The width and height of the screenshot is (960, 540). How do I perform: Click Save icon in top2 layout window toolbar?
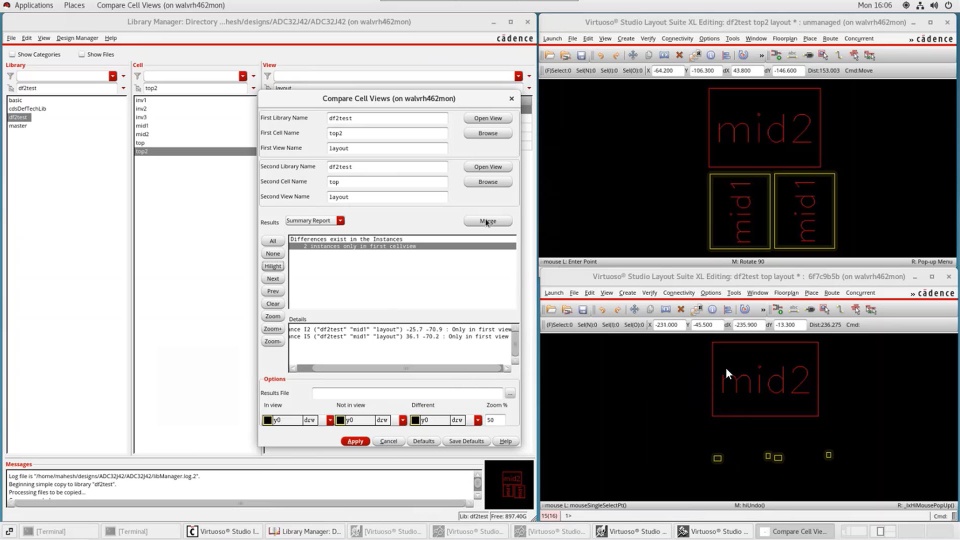581,55
